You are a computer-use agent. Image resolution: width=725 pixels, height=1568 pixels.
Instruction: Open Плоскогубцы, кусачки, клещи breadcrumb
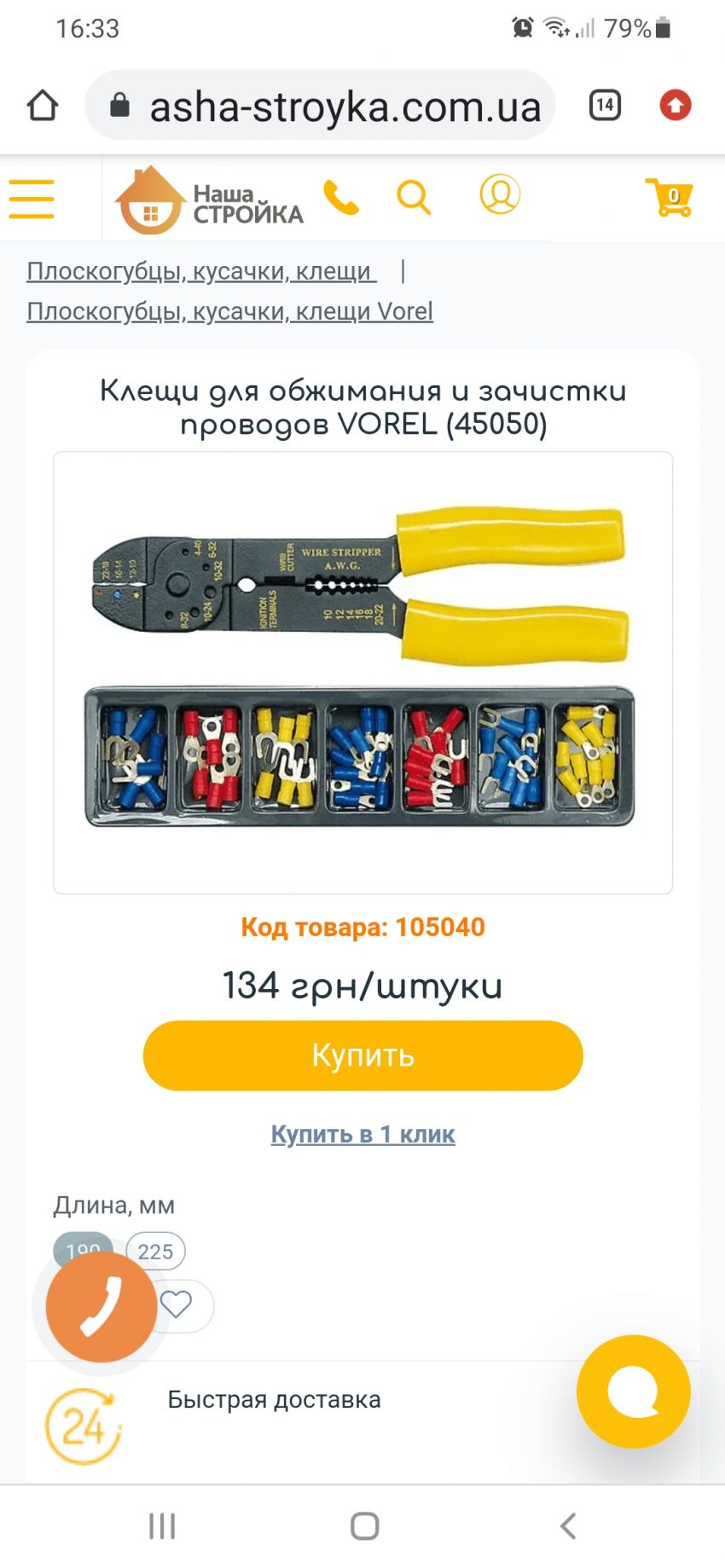click(x=201, y=271)
